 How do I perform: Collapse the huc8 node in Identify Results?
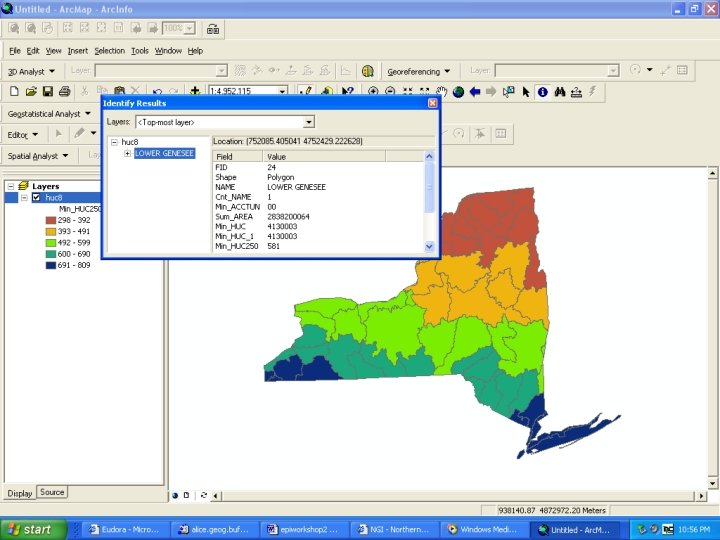point(115,142)
